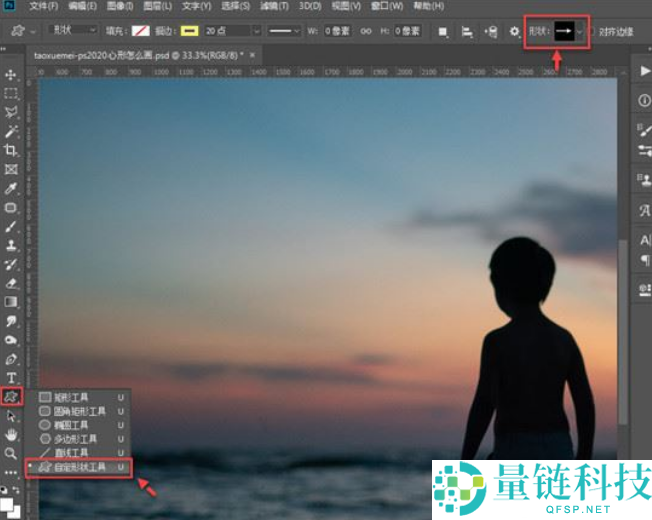Click the fill color swatch
652x520 pixels.
coord(141,31)
